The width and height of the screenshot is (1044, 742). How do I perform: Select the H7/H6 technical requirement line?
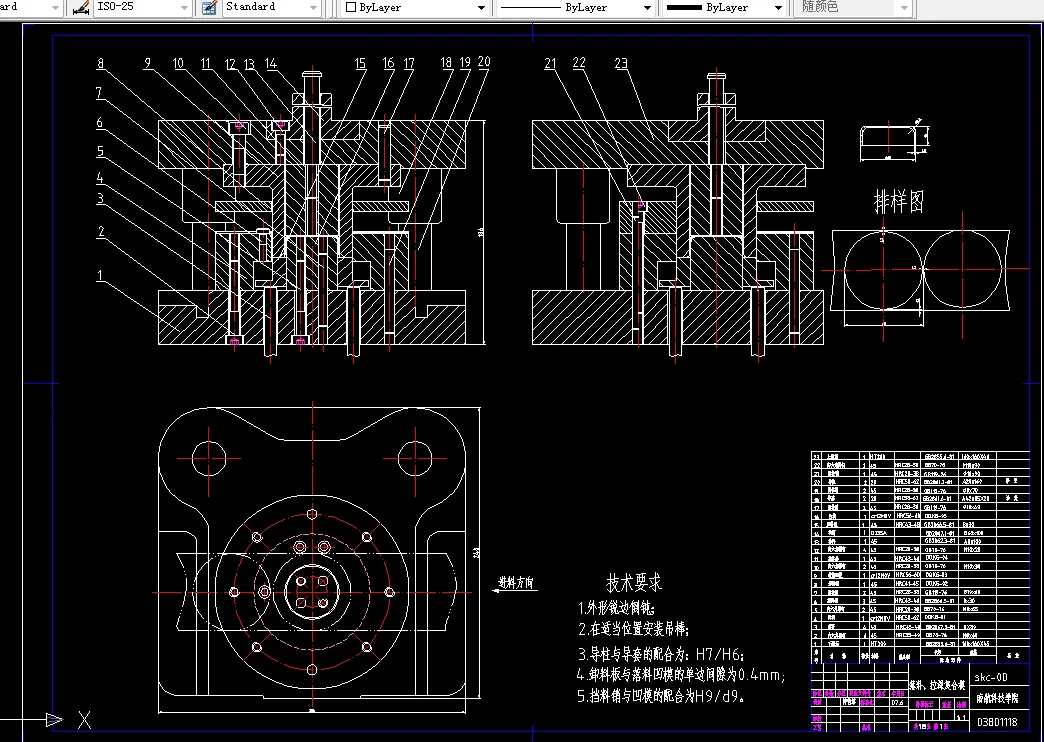coord(660,653)
